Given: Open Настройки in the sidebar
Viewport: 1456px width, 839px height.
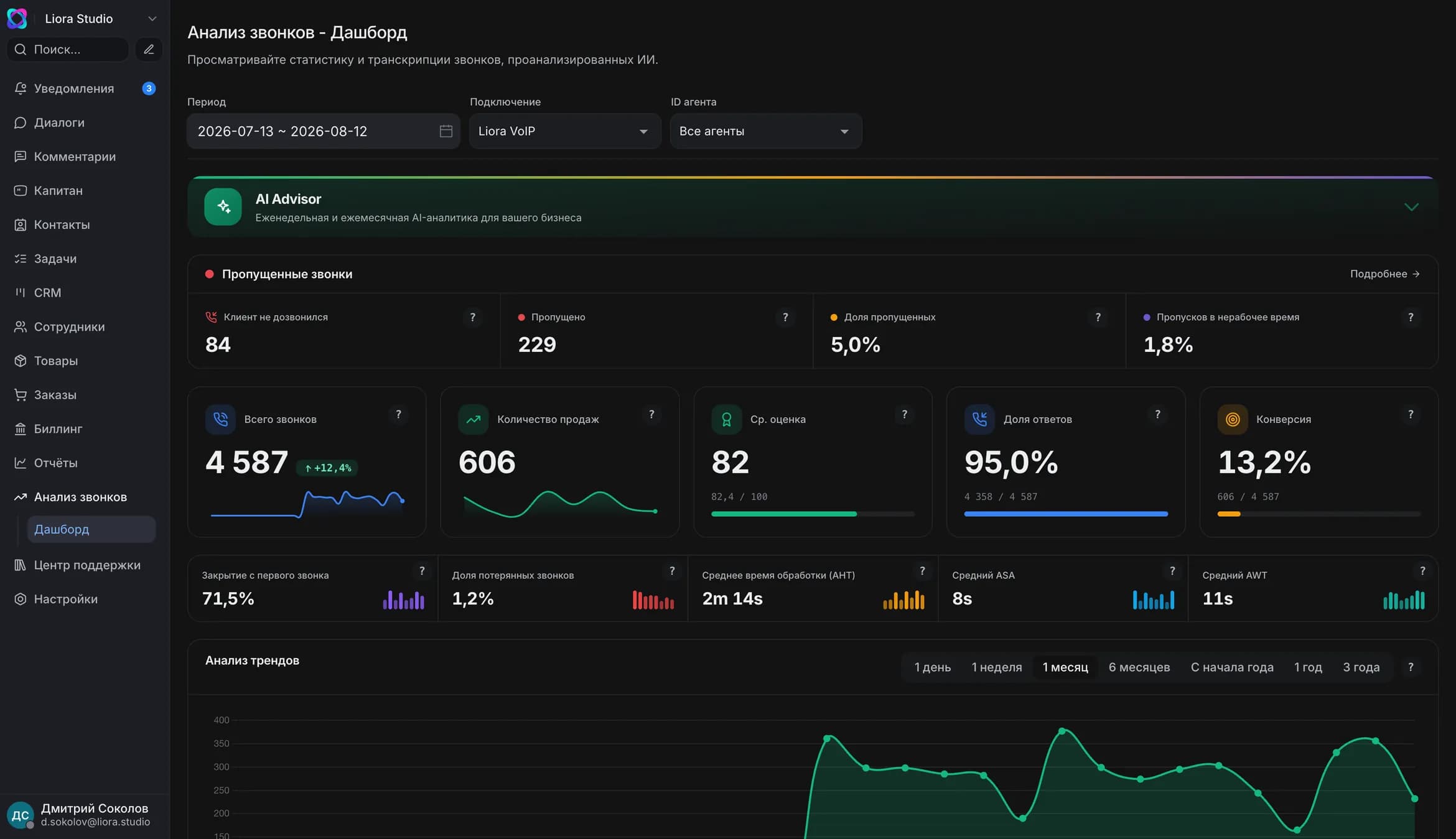Looking at the screenshot, I should [85, 599].
